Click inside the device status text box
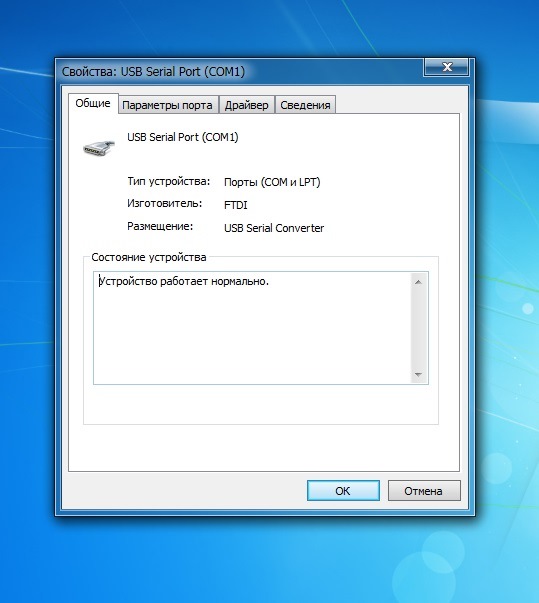539x603 pixels. 252,328
